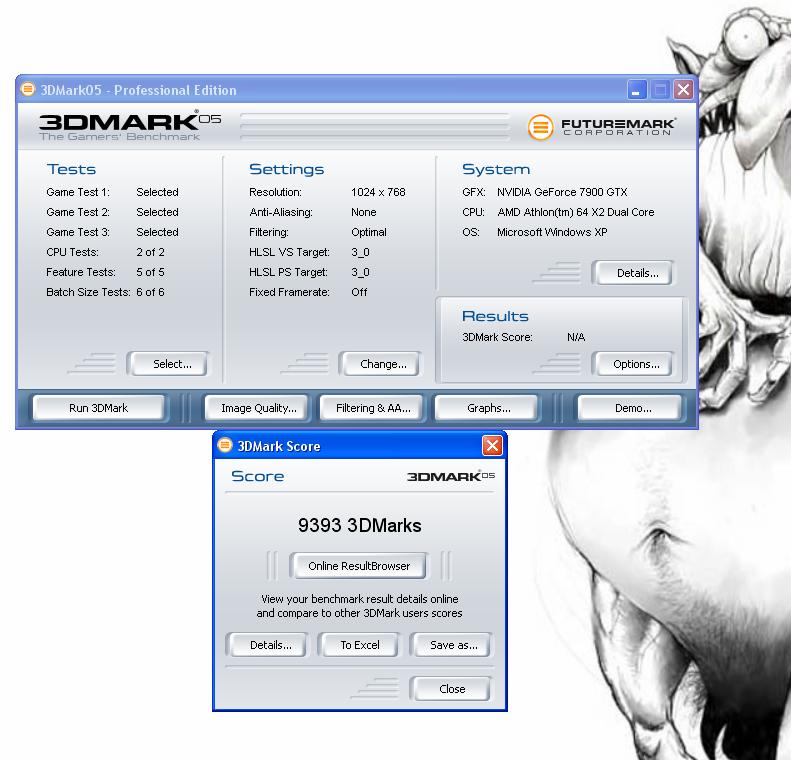This screenshot has height=760, width=791.
Task: Click 3DMark Score dialog title icon
Action: coord(224,445)
